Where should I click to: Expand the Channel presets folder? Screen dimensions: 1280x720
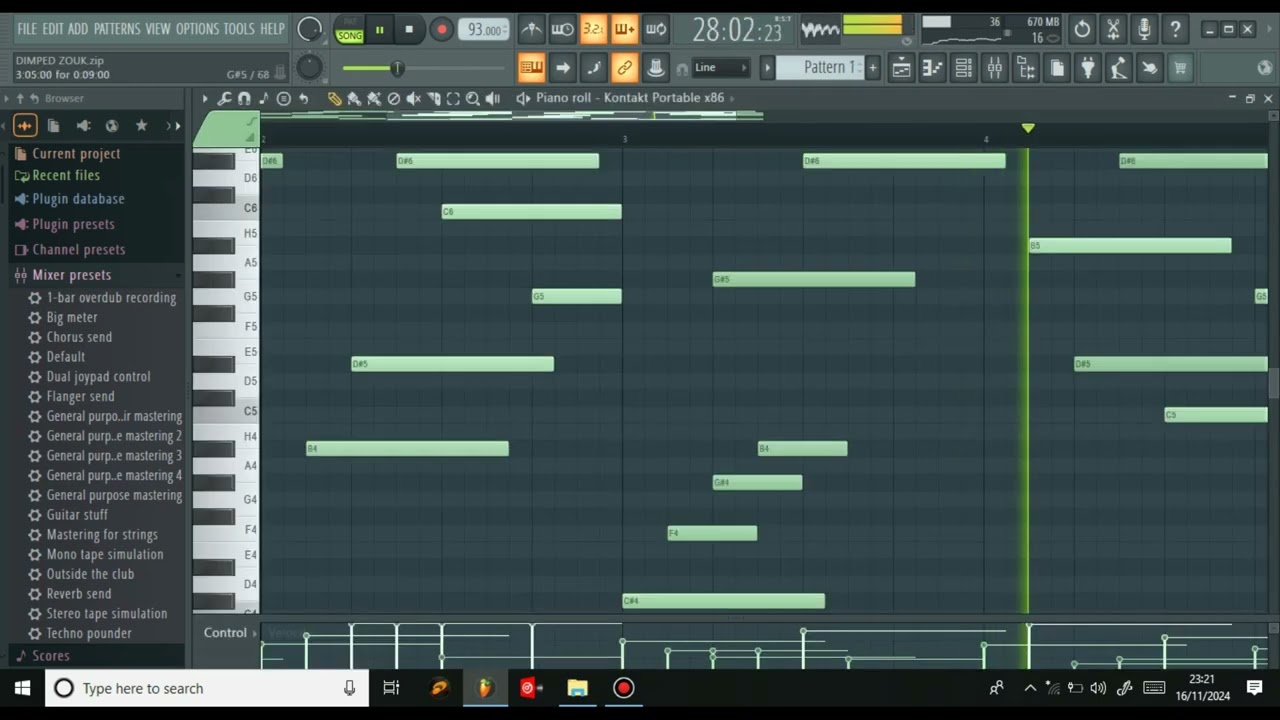click(78, 250)
